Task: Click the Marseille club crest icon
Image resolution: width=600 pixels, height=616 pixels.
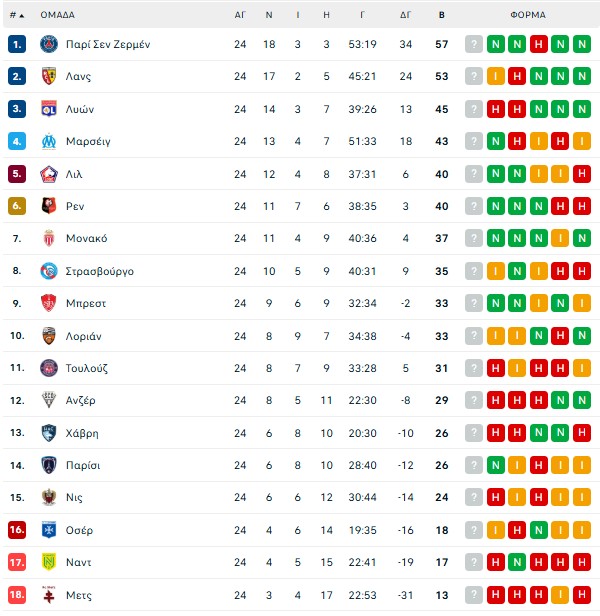Action: [48, 141]
